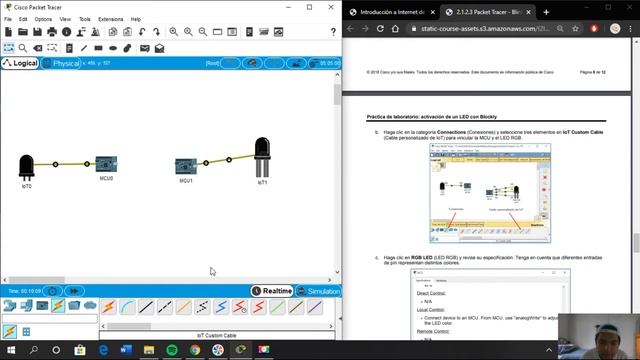
Task: Open a file with the folder icon
Action: (x=23, y=32)
